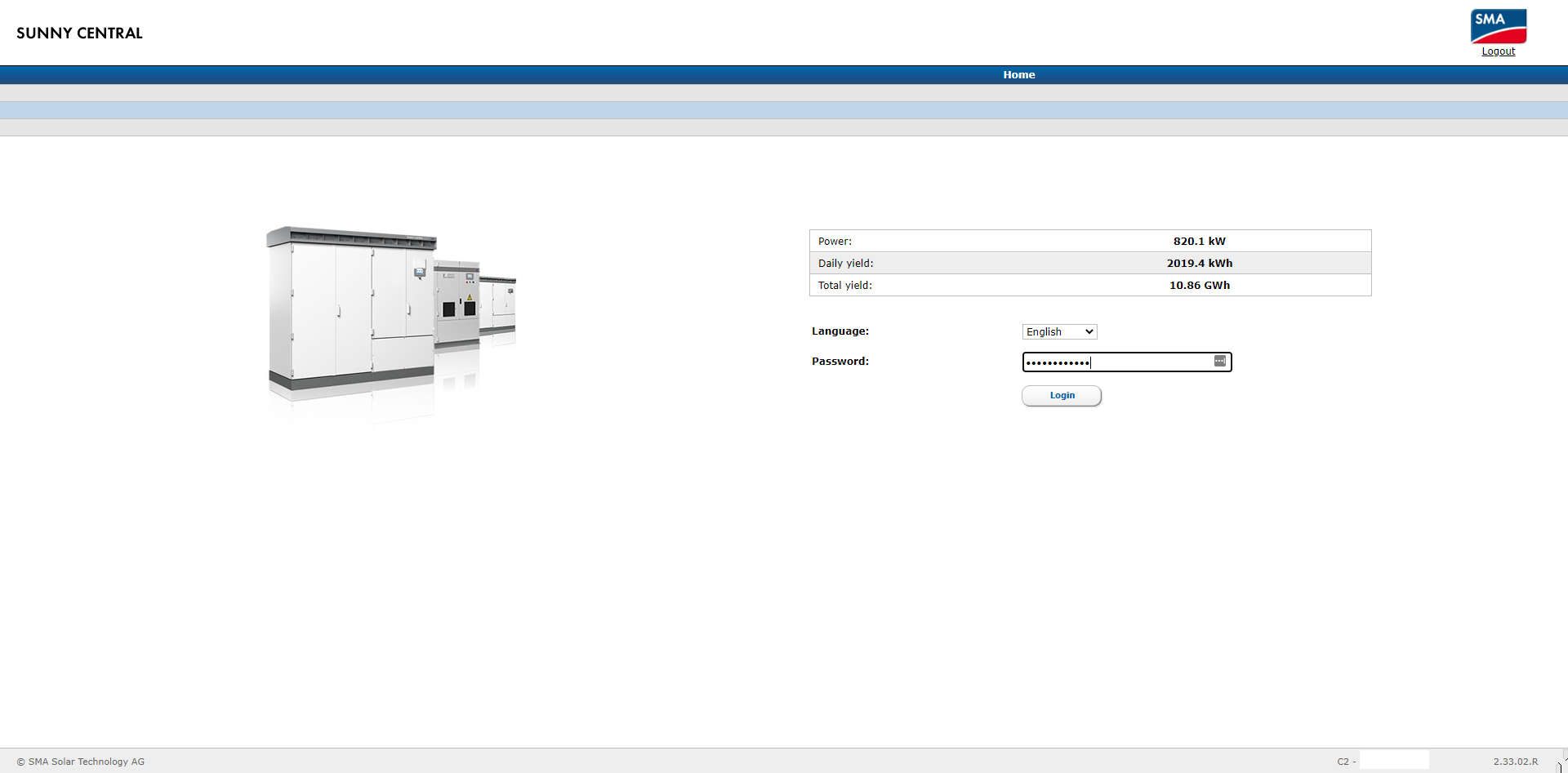Select the Power value 820.1 kW
Viewport: 1568px width, 773px height.
click(x=1200, y=241)
